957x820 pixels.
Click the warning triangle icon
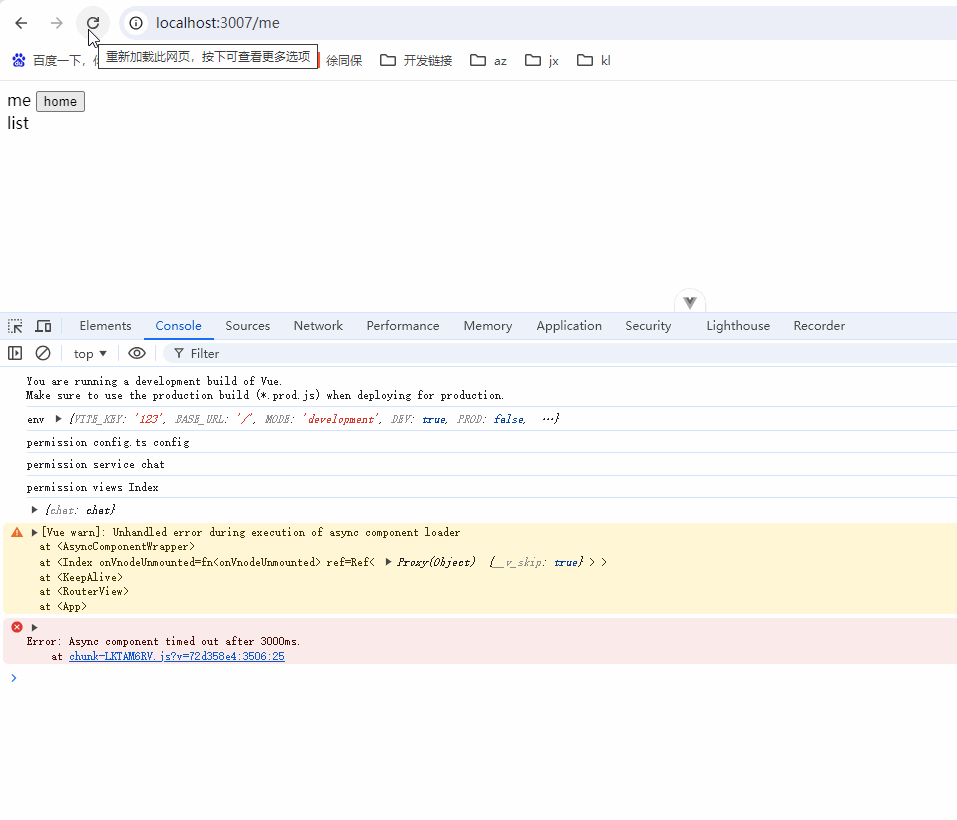click(17, 533)
